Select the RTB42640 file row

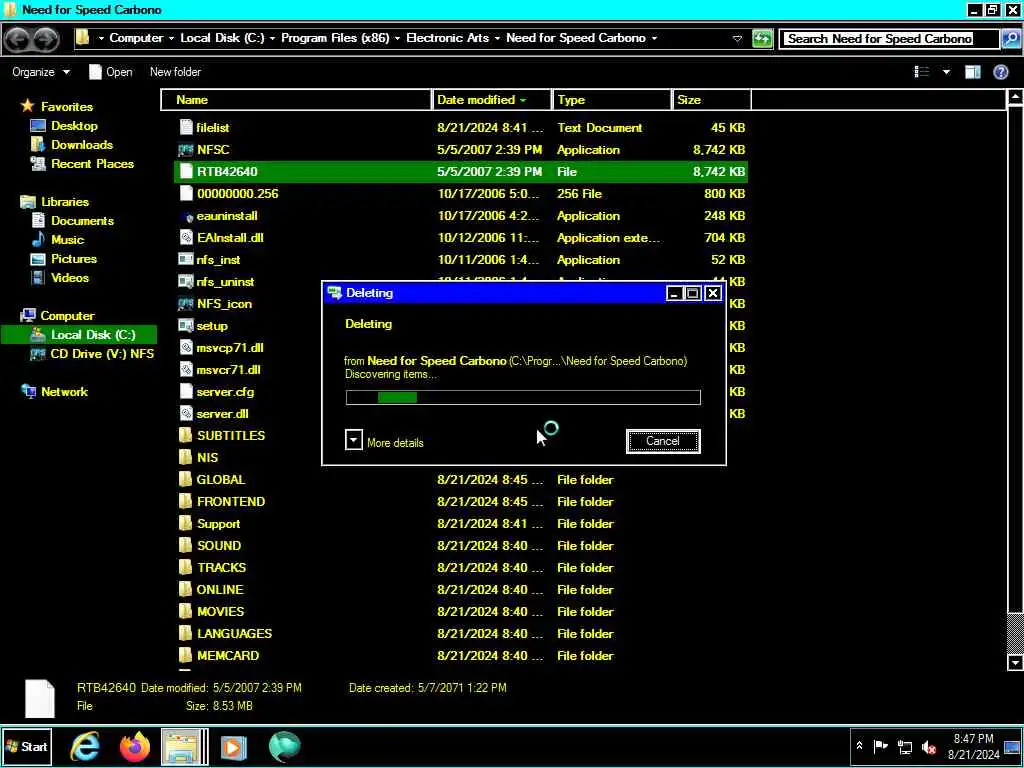click(460, 172)
